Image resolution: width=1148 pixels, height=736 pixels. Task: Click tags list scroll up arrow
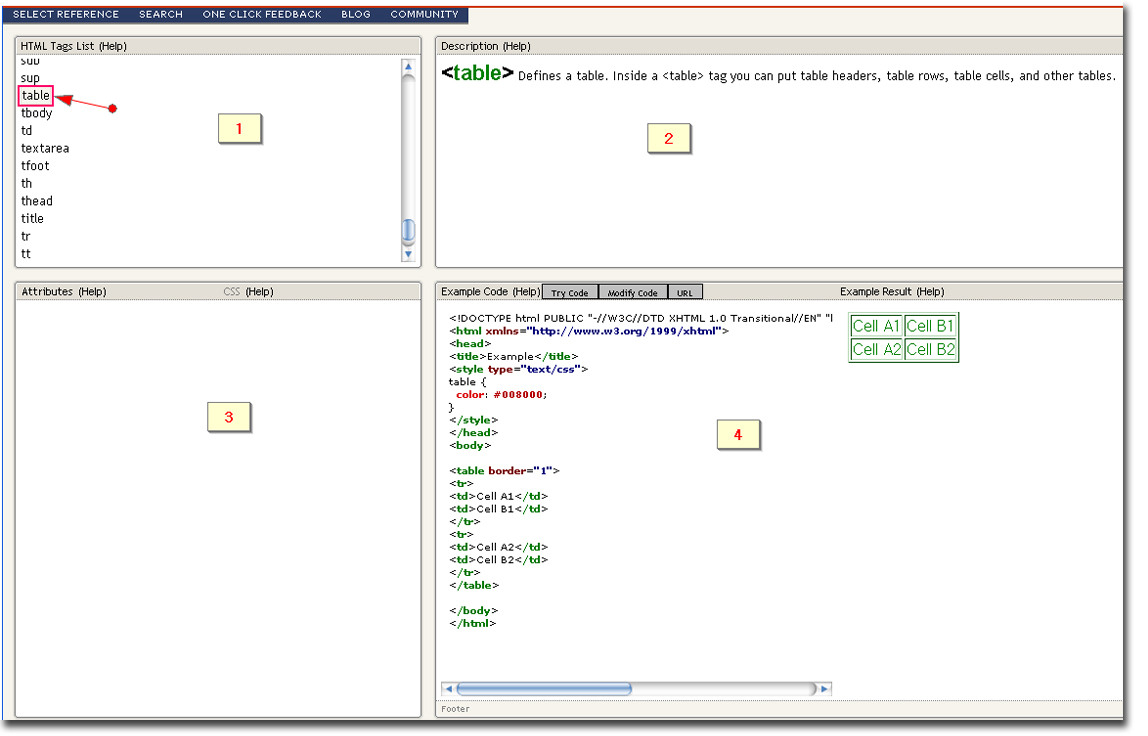409,67
